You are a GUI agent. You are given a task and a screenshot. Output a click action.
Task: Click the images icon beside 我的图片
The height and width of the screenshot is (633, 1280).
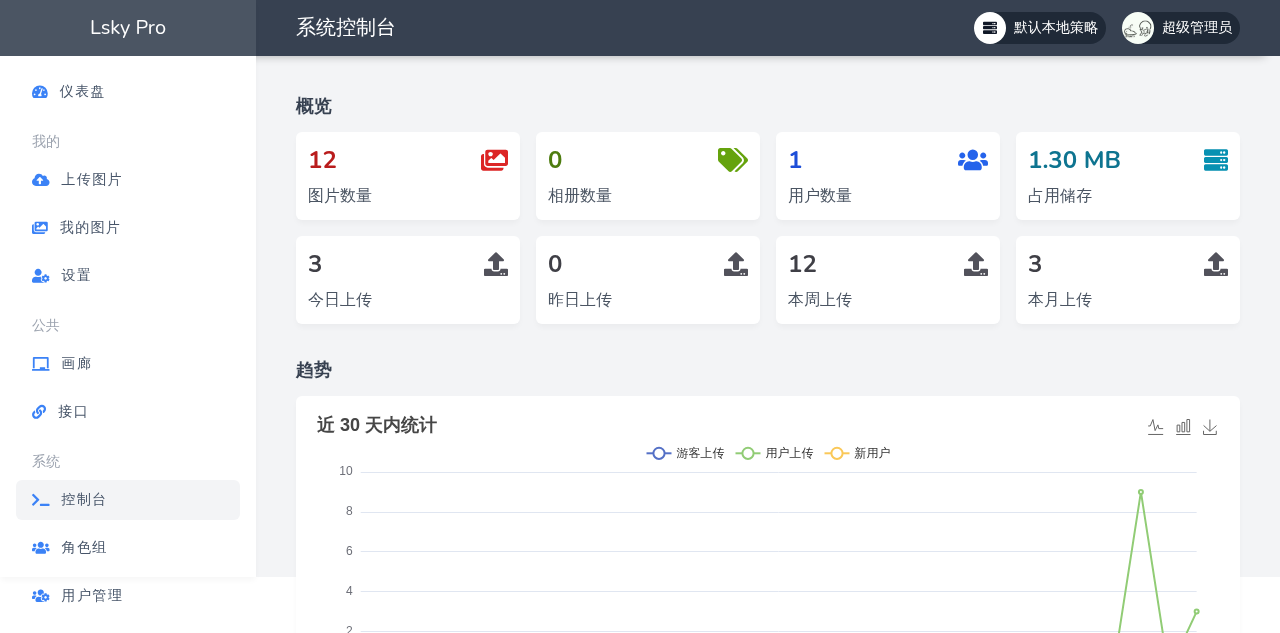tap(40, 228)
